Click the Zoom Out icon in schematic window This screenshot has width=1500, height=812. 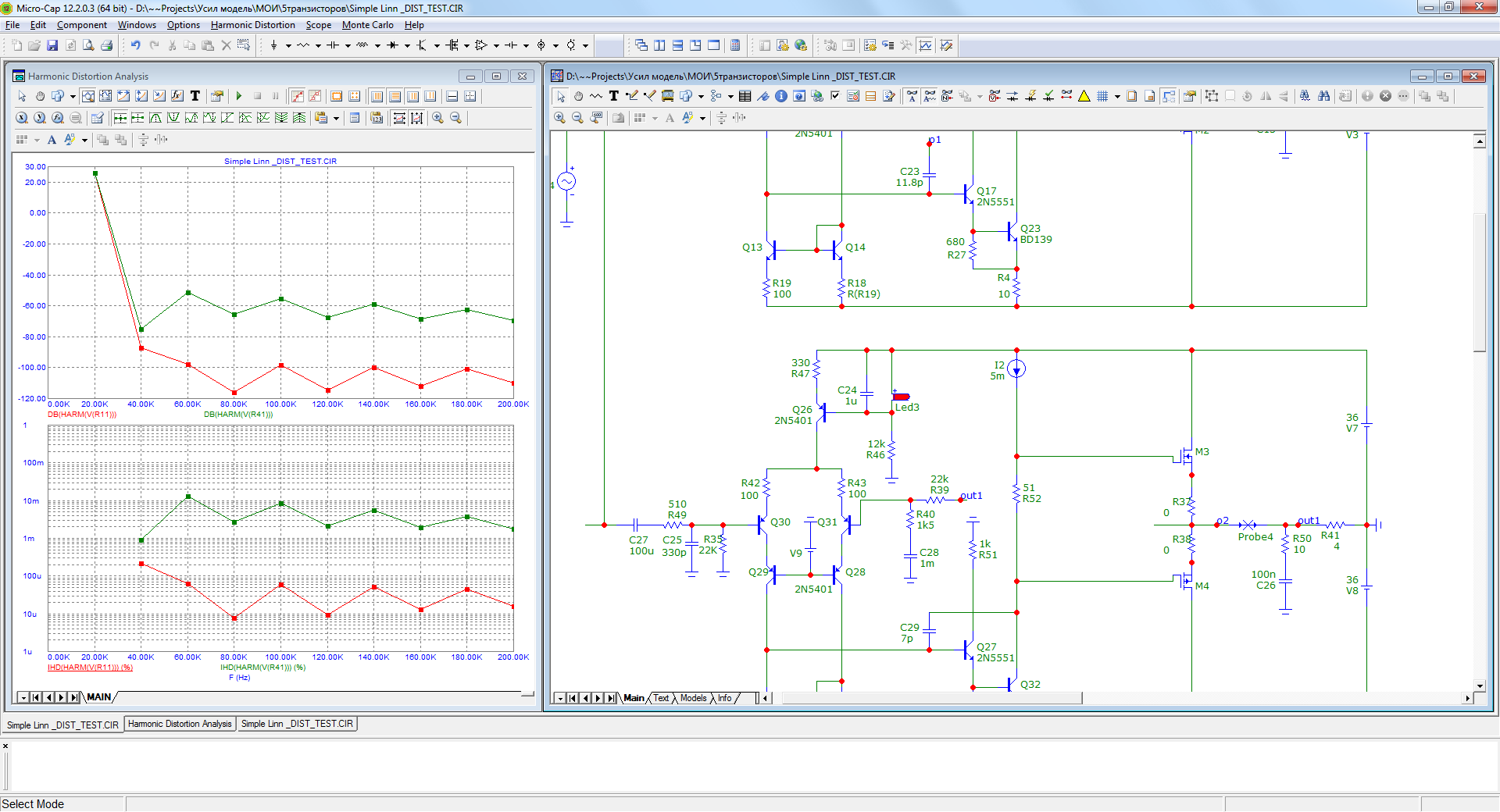(x=577, y=118)
